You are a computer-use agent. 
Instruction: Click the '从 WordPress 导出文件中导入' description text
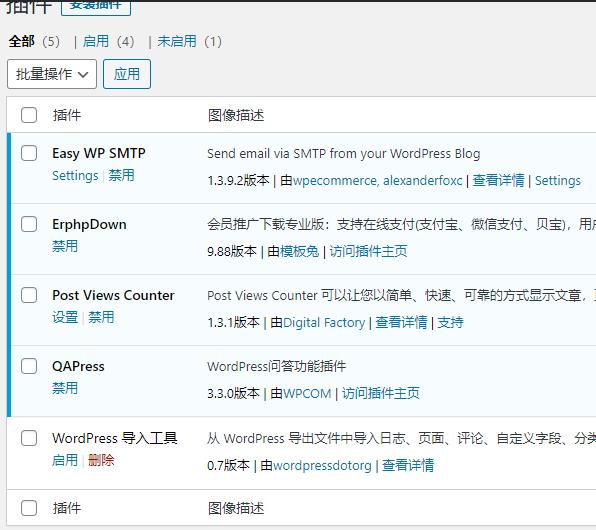tap(401, 438)
